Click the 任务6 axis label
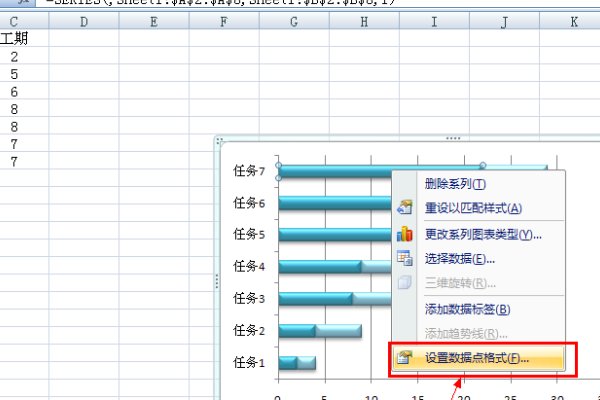The image size is (600, 400). (x=249, y=203)
